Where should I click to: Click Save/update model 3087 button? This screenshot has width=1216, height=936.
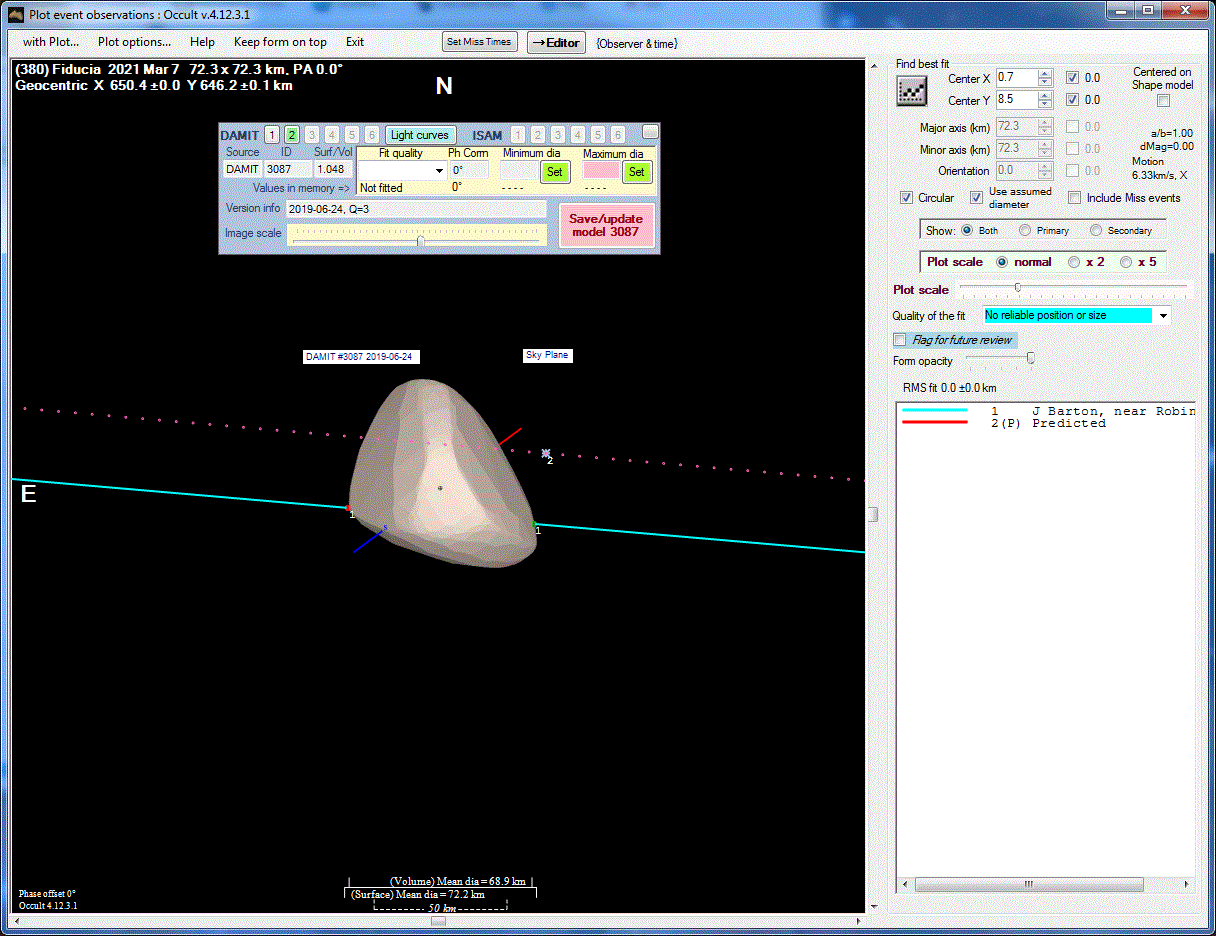pyautogui.click(x=605, y=225)
